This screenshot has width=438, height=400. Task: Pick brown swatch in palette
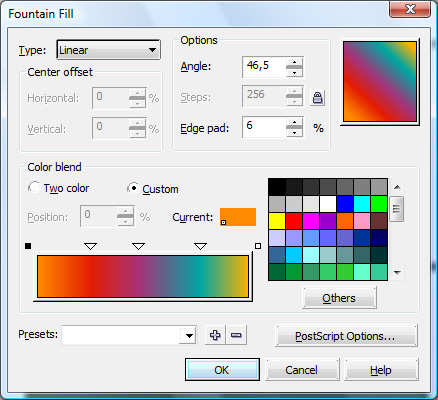click(x=379, y=221)
